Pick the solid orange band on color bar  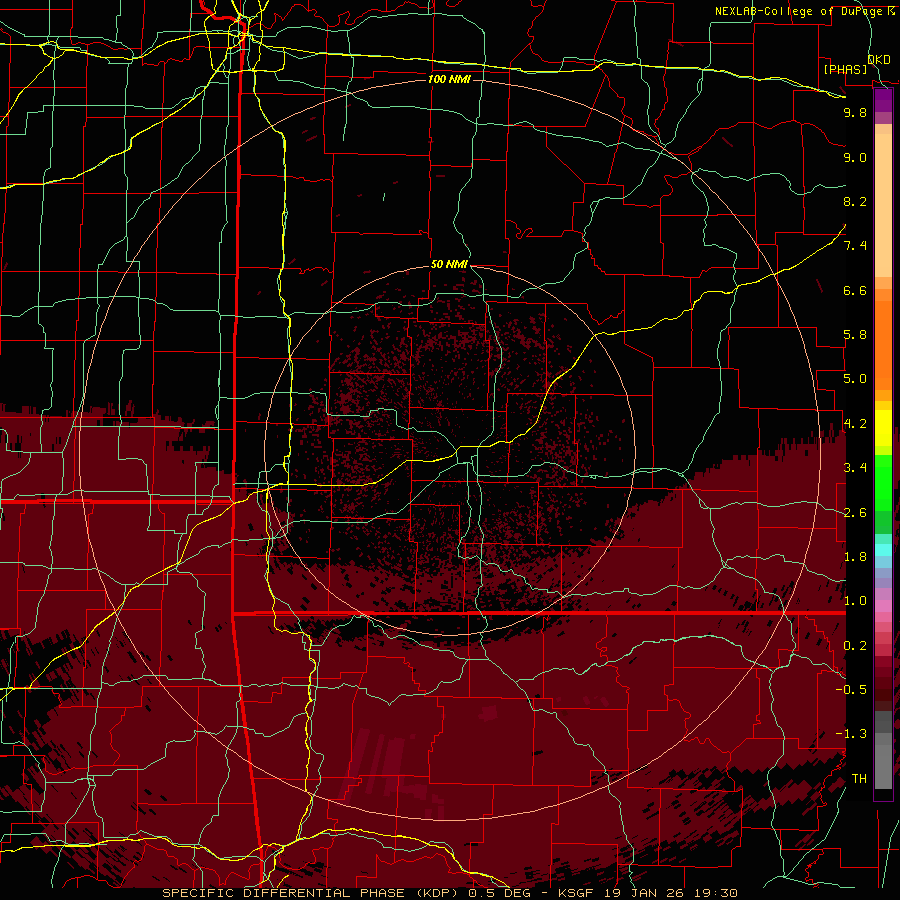click(883, 344)
